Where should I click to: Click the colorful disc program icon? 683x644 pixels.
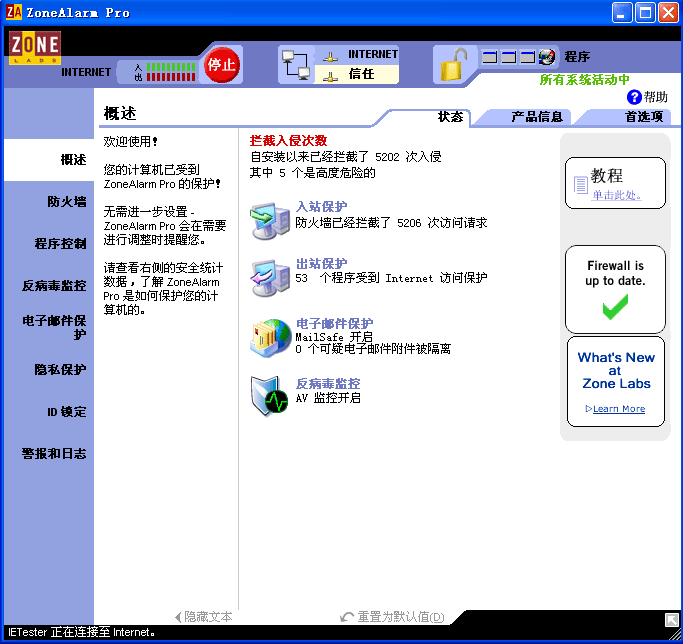pyautogui.click(x=547, y=57)
